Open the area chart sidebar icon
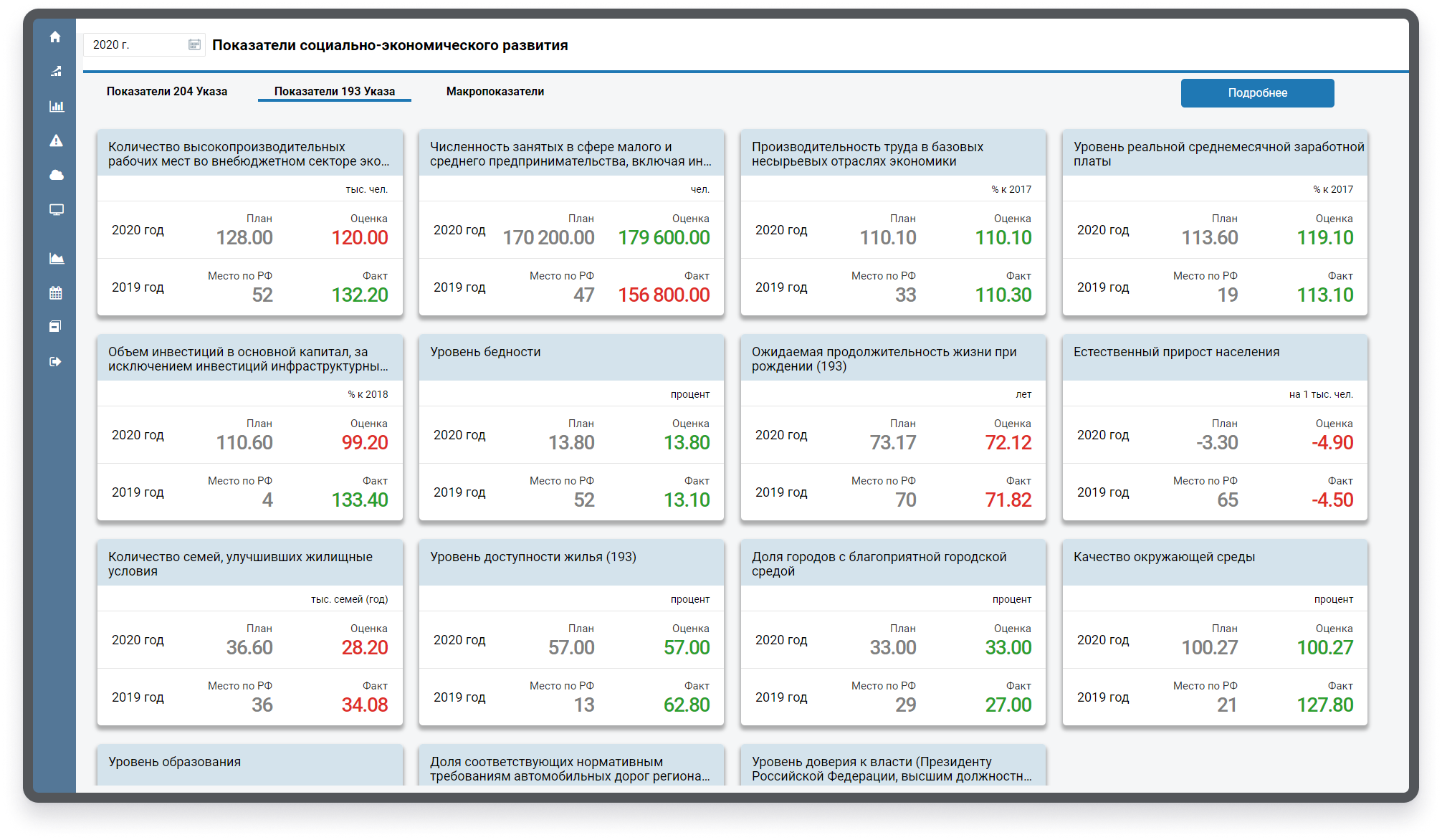 [x=56, y=258]
